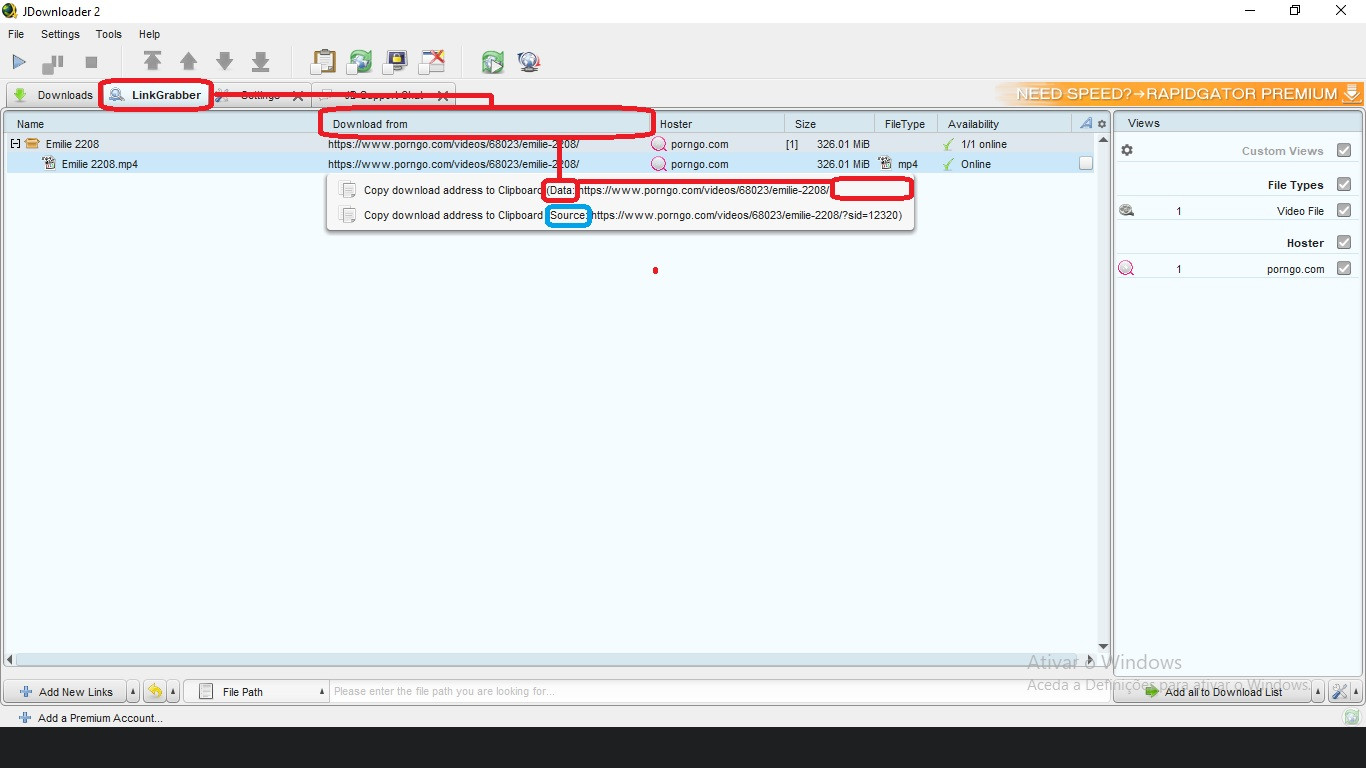Screen dimensions: 1366x768
Task: Close the Settings tab with its X
Action: click(x=298, y=96)
